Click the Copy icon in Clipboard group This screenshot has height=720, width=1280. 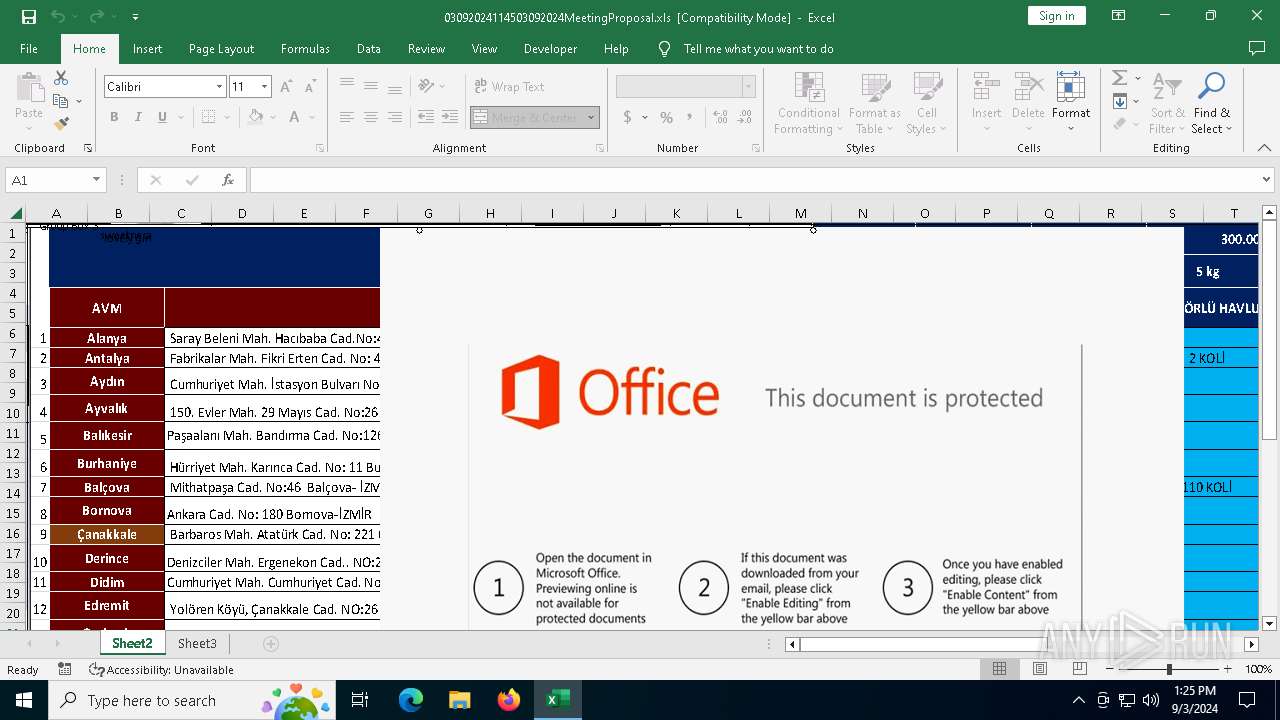click(61, 101)
